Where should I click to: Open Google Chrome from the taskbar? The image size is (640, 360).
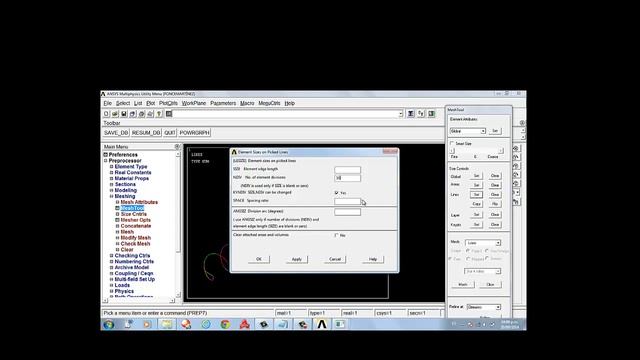click(225, 324)
